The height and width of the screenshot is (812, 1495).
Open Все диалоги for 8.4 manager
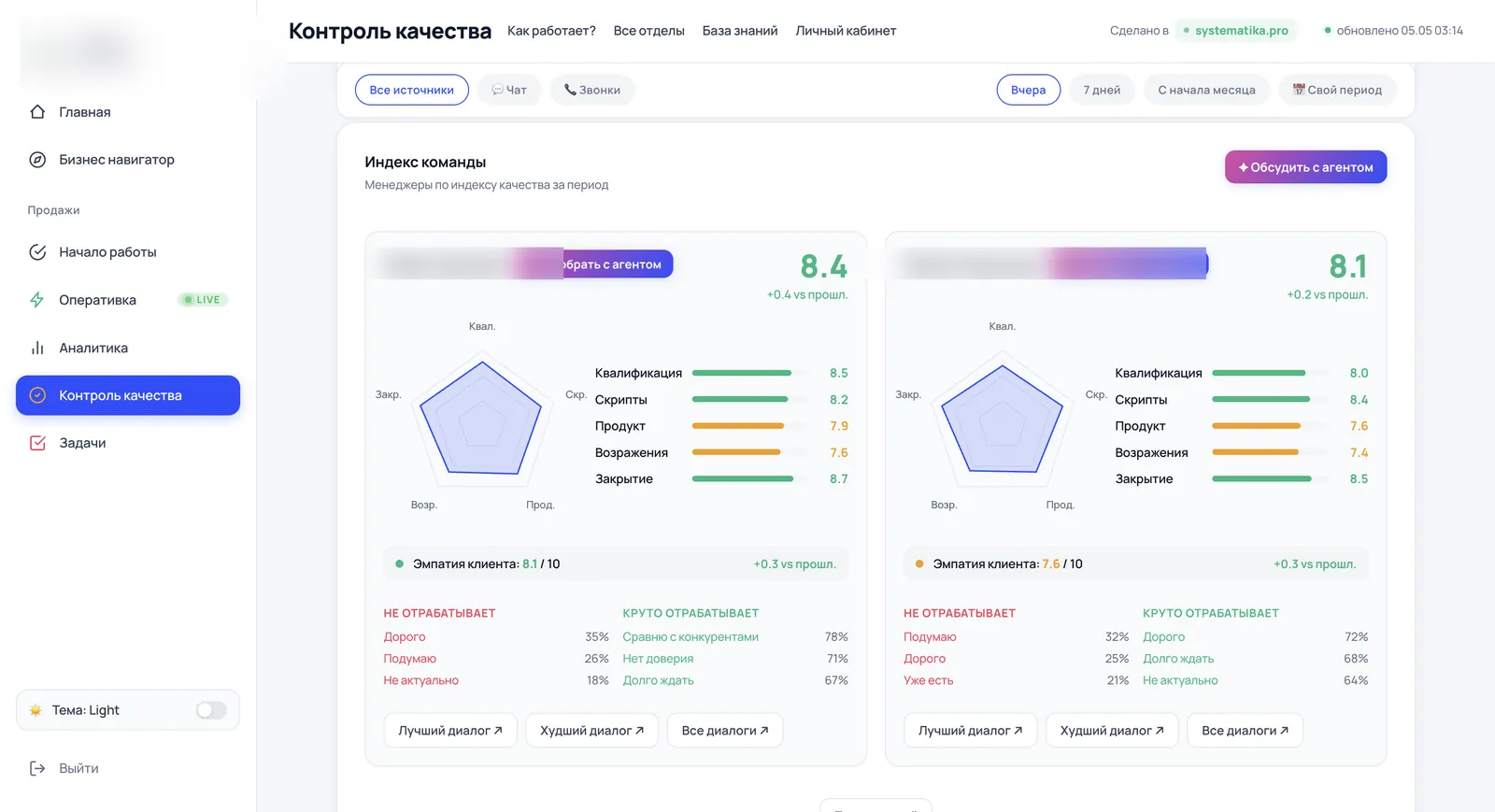pyautogui.click(x=725, y=731)
